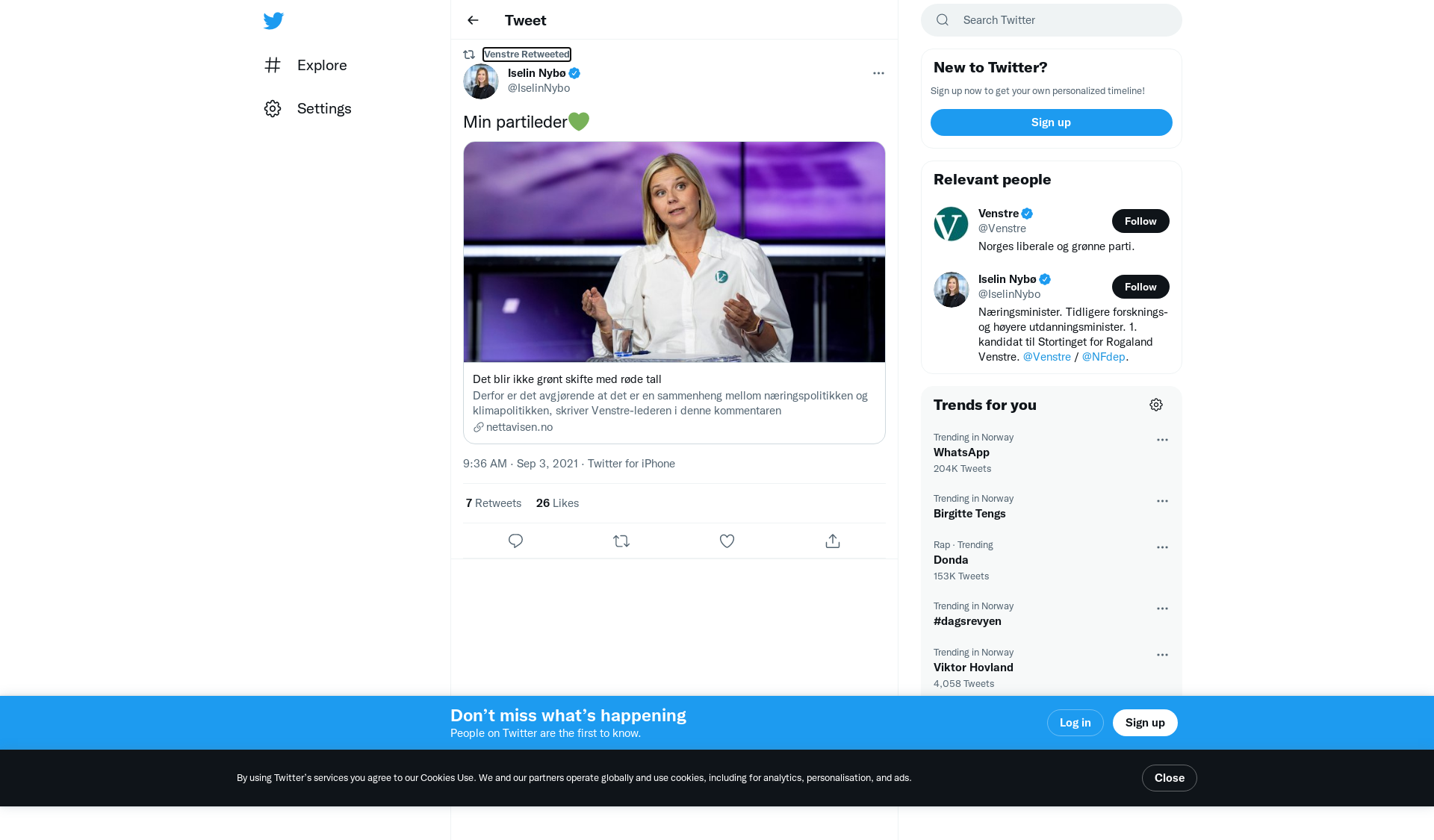The width and height of the screenshot is (1434, 840).
Task: Click the nettavisen.no link
Action: coord(519,427)
